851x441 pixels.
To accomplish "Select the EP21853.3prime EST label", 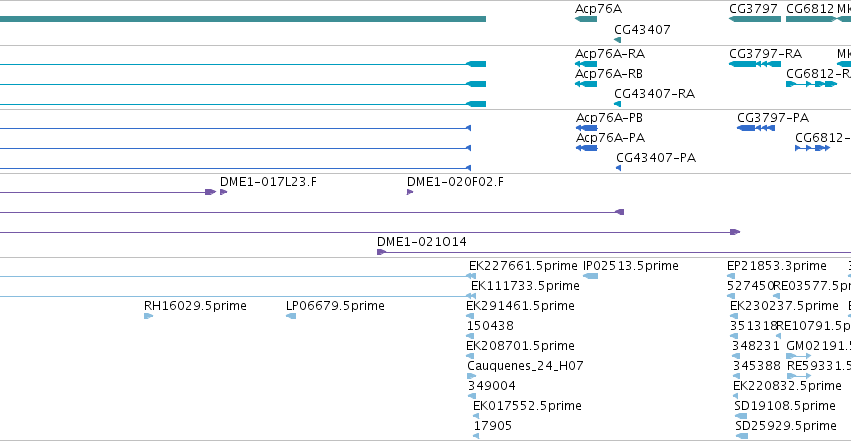I will pyautogui.click(x=777, y=266).
